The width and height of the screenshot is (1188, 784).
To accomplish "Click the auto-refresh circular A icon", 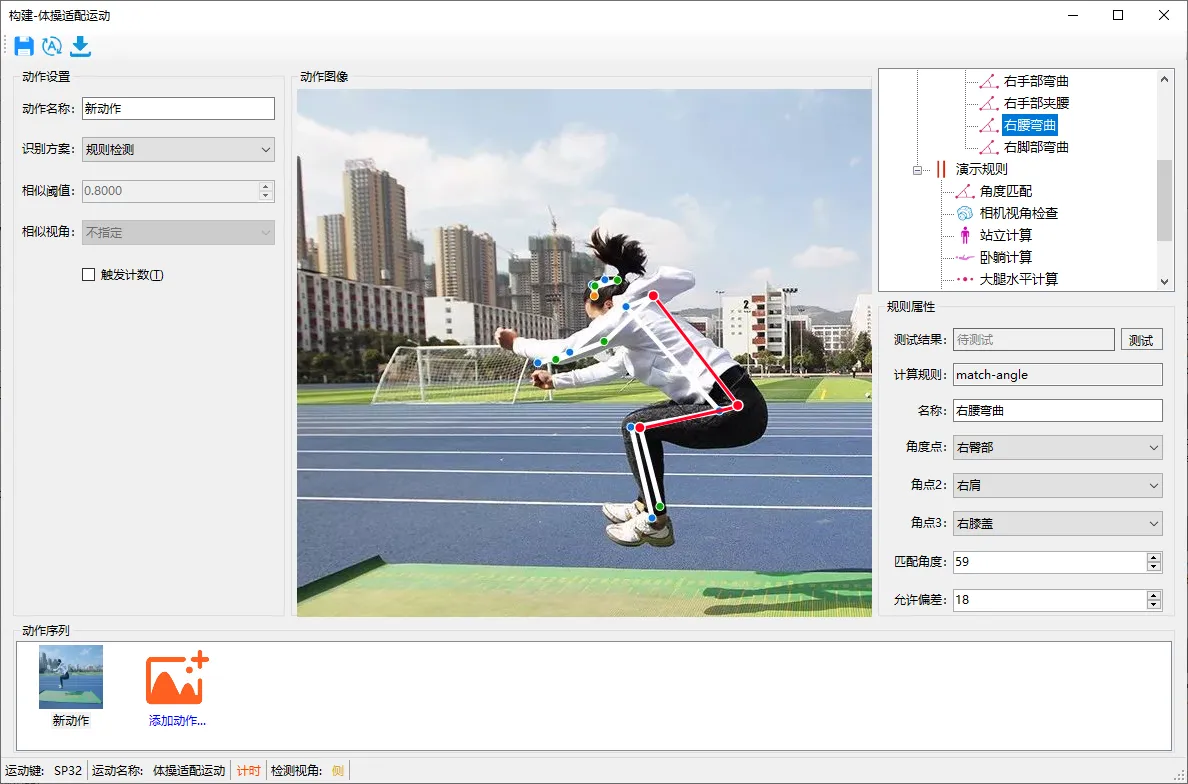I will point(52,46).
